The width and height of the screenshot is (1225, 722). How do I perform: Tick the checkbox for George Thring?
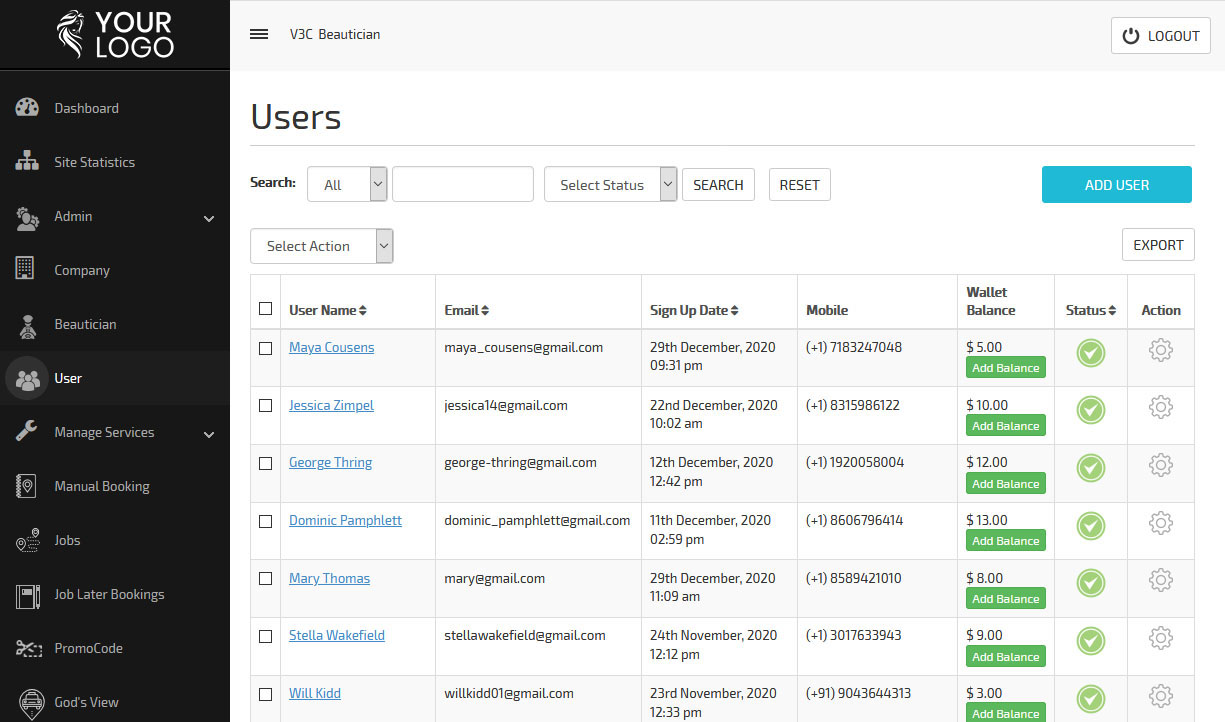pyautogui.click(x=265, y=463)
